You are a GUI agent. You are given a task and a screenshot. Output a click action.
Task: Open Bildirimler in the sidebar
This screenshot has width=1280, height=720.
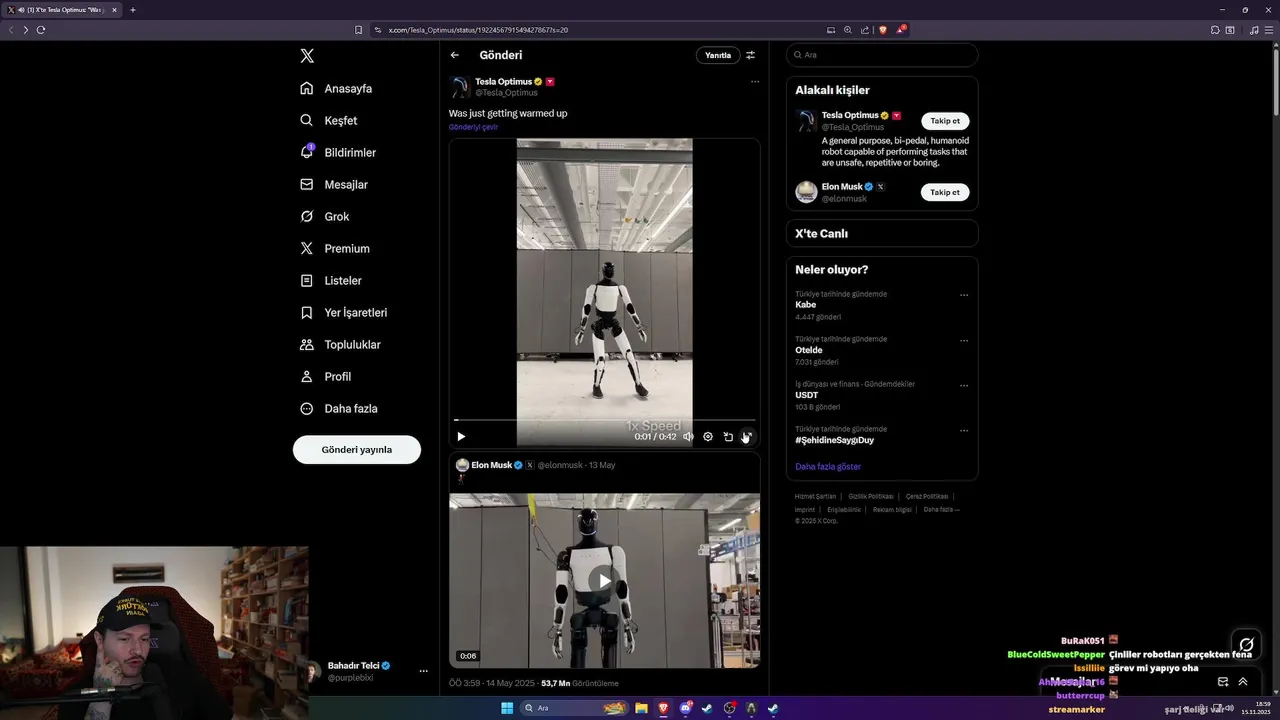(338, 152)
